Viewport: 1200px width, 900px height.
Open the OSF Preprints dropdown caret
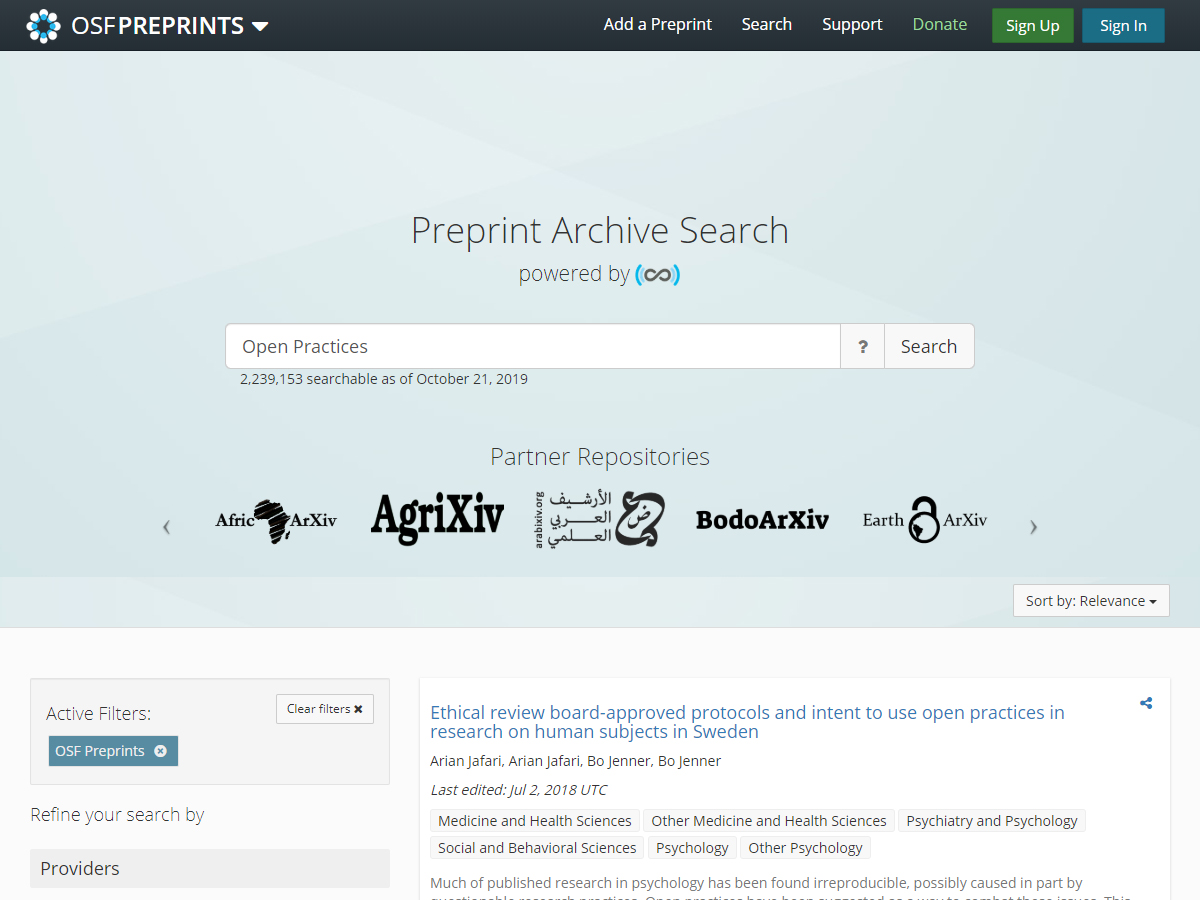click(260, 27)
